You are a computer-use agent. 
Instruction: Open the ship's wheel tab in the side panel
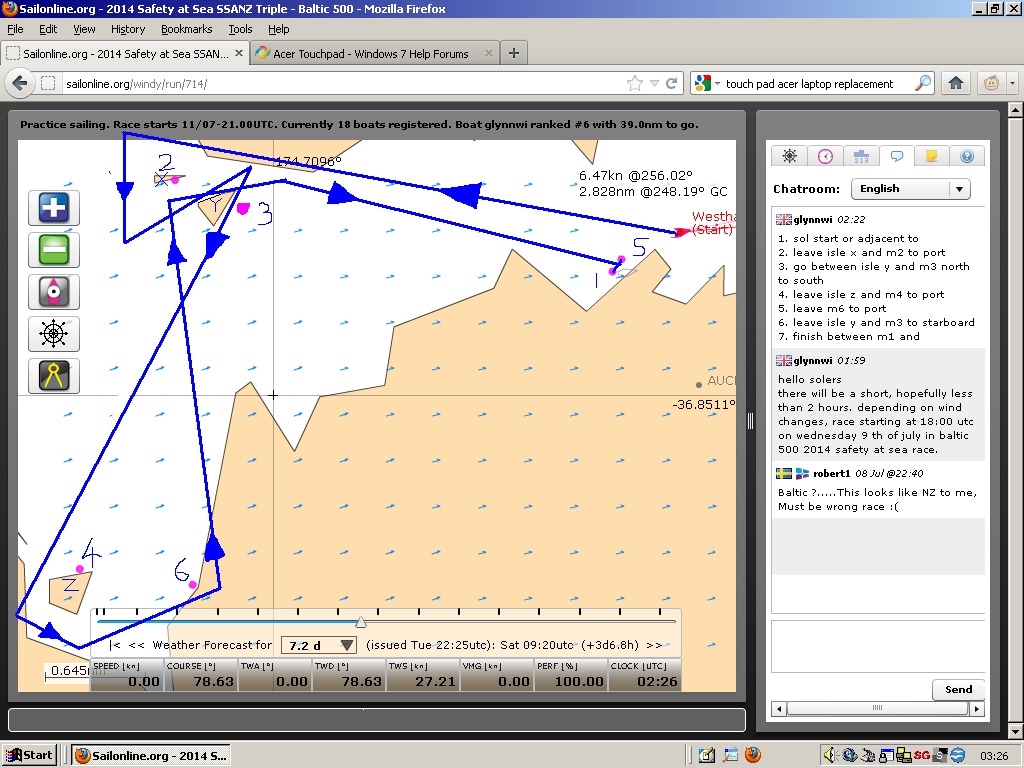[x=790, y=156]
